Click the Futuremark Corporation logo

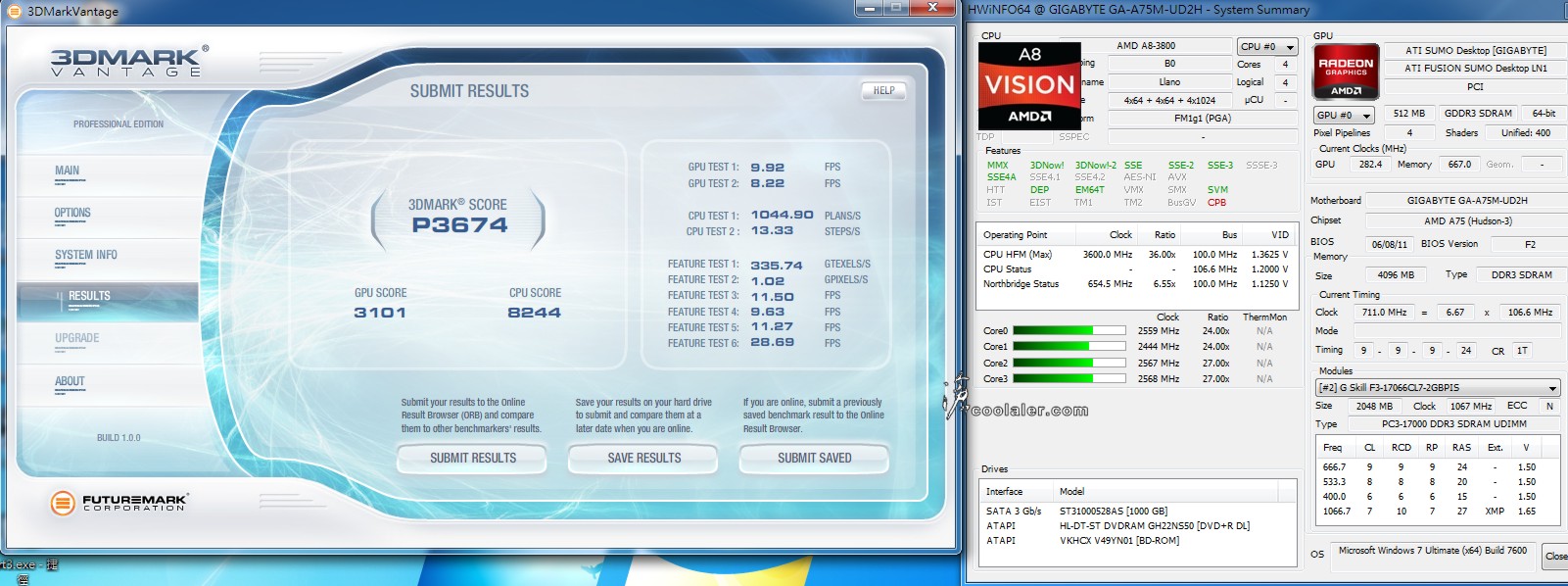(119, 503)
